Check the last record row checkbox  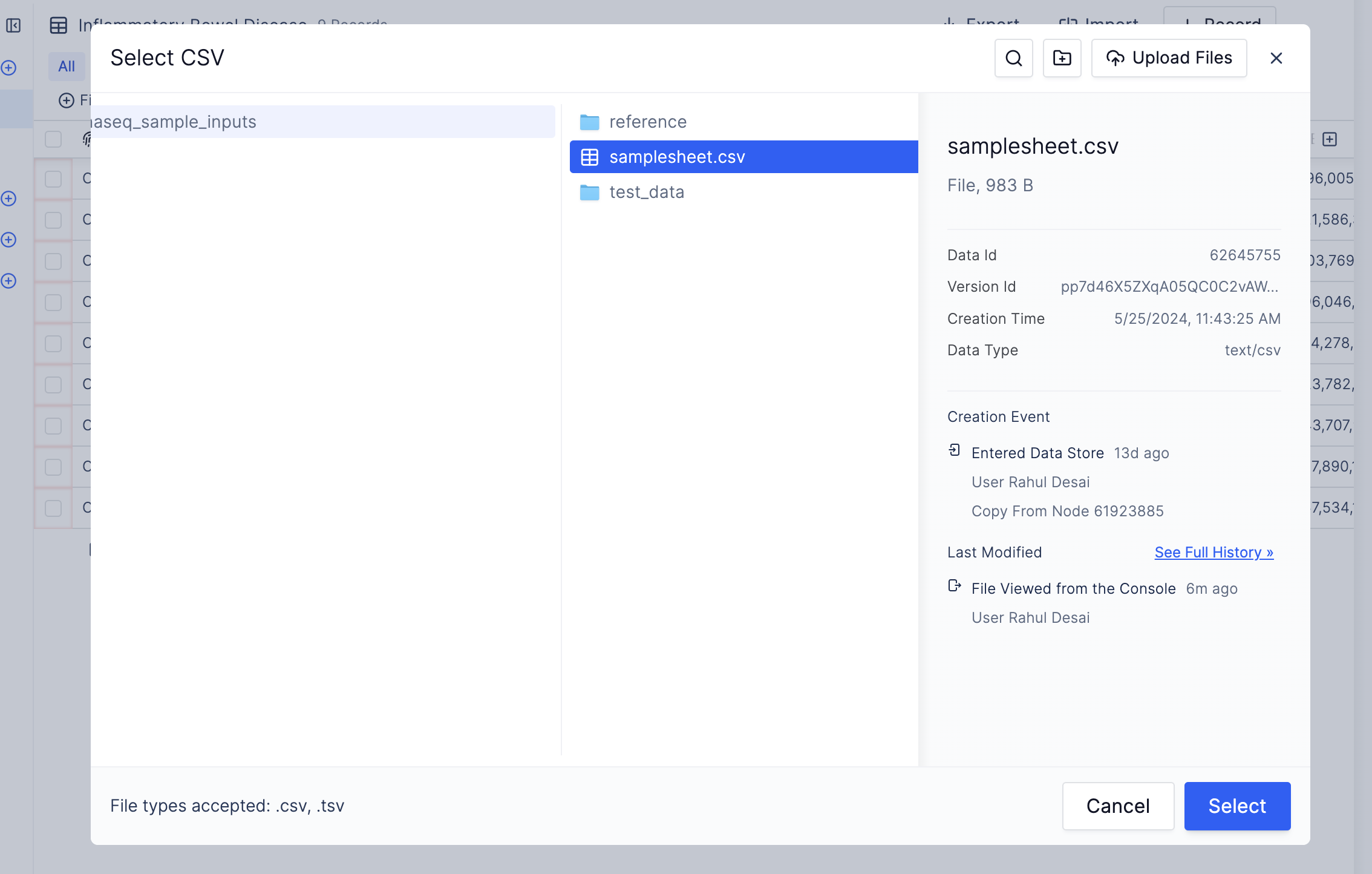click(x=53, y=508)
